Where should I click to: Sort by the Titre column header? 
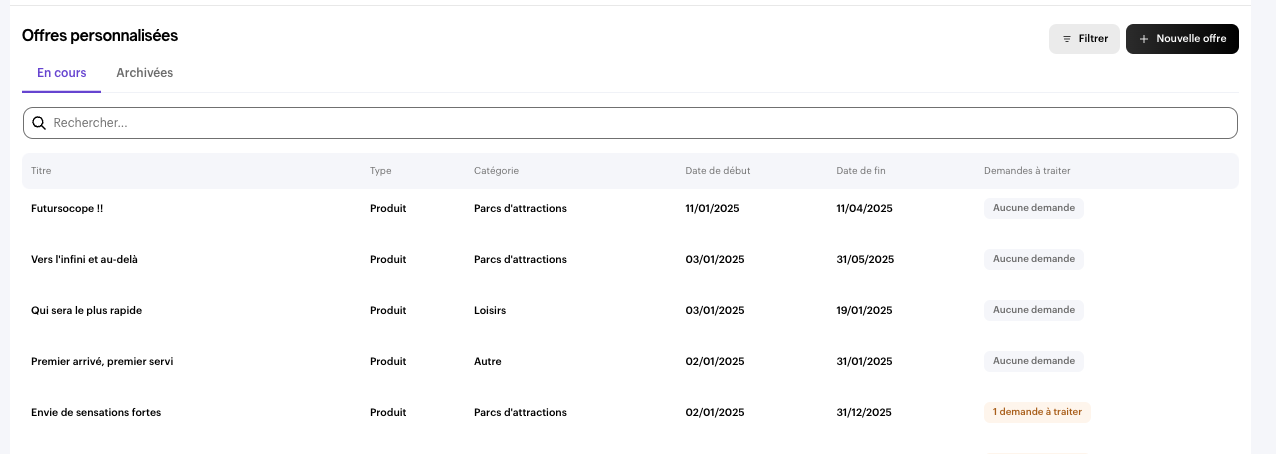pyautogui.click(x=41, y=171)
